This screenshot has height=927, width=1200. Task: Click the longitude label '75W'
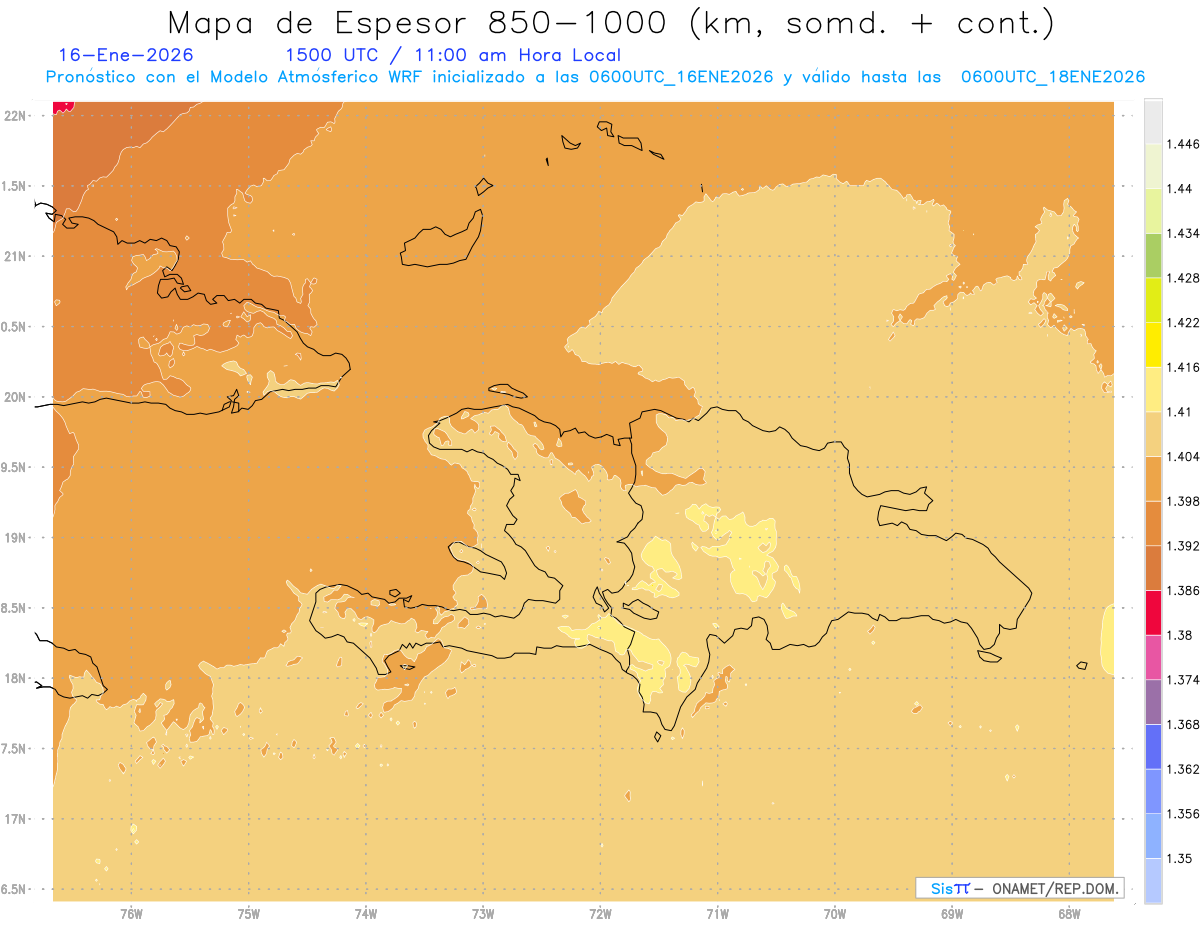tap(249, 913)
